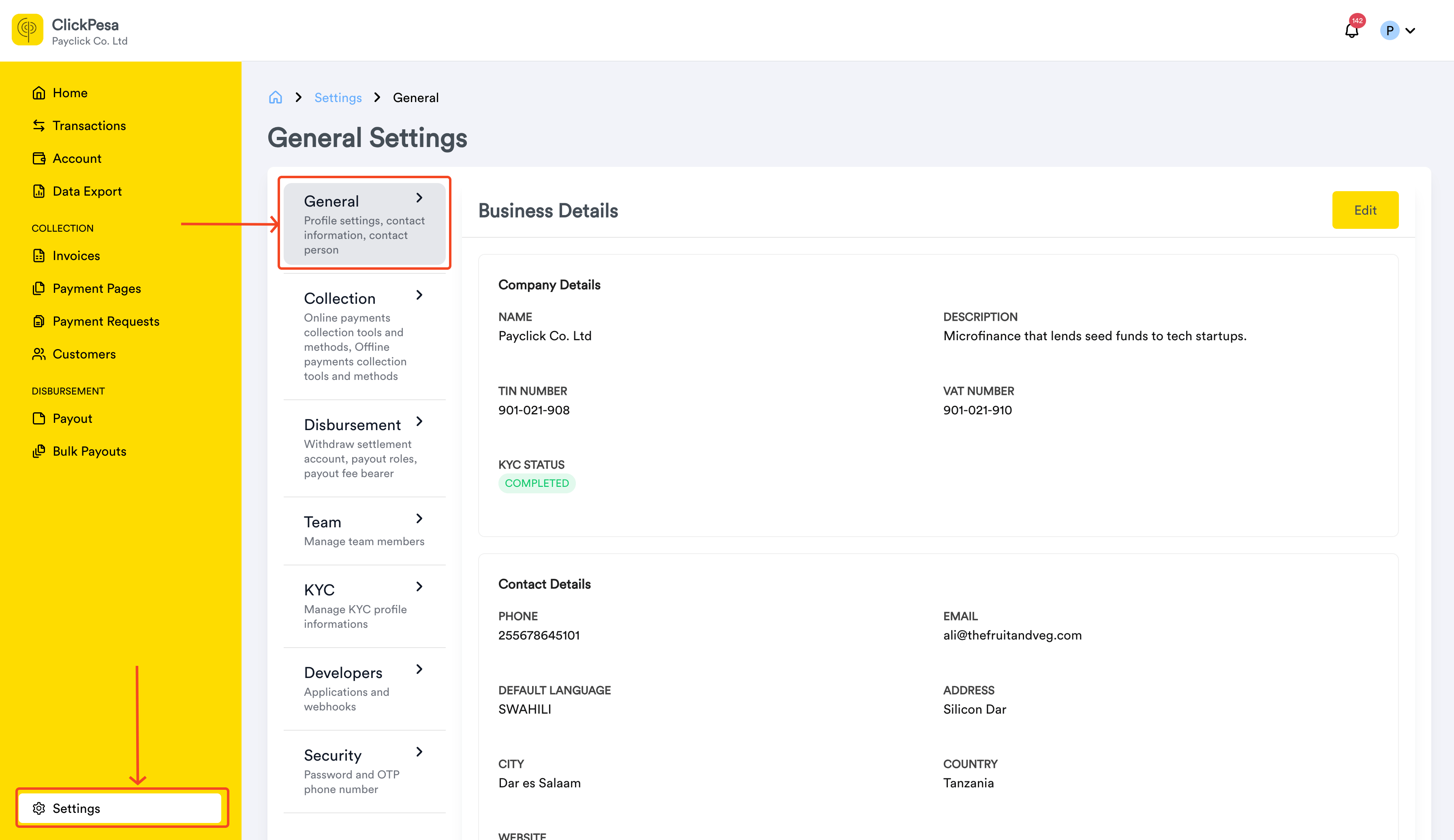
Task: Click the yellow Edit button
Action: point(1365,210)
